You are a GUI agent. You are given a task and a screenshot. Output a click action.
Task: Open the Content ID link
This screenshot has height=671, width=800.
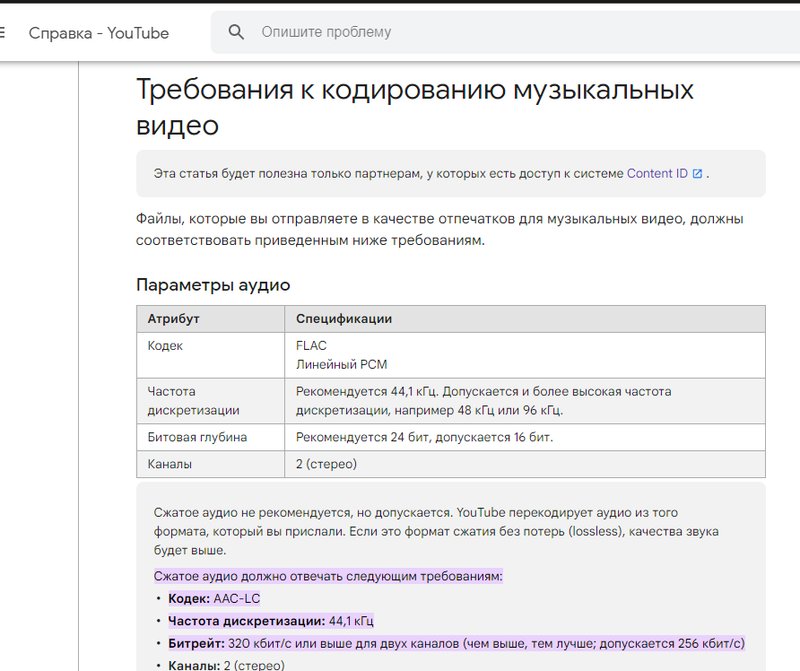pyautogui.click(x=657, y=173)
